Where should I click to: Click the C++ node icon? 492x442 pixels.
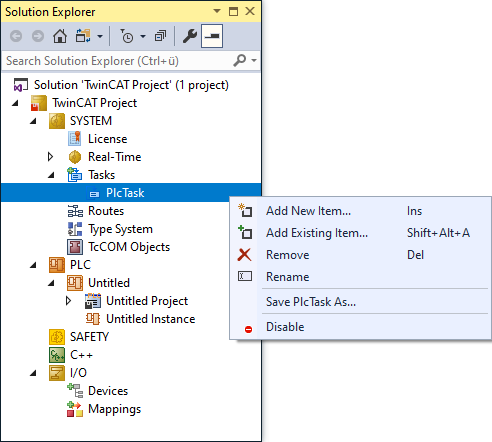(x=57, y=355)
